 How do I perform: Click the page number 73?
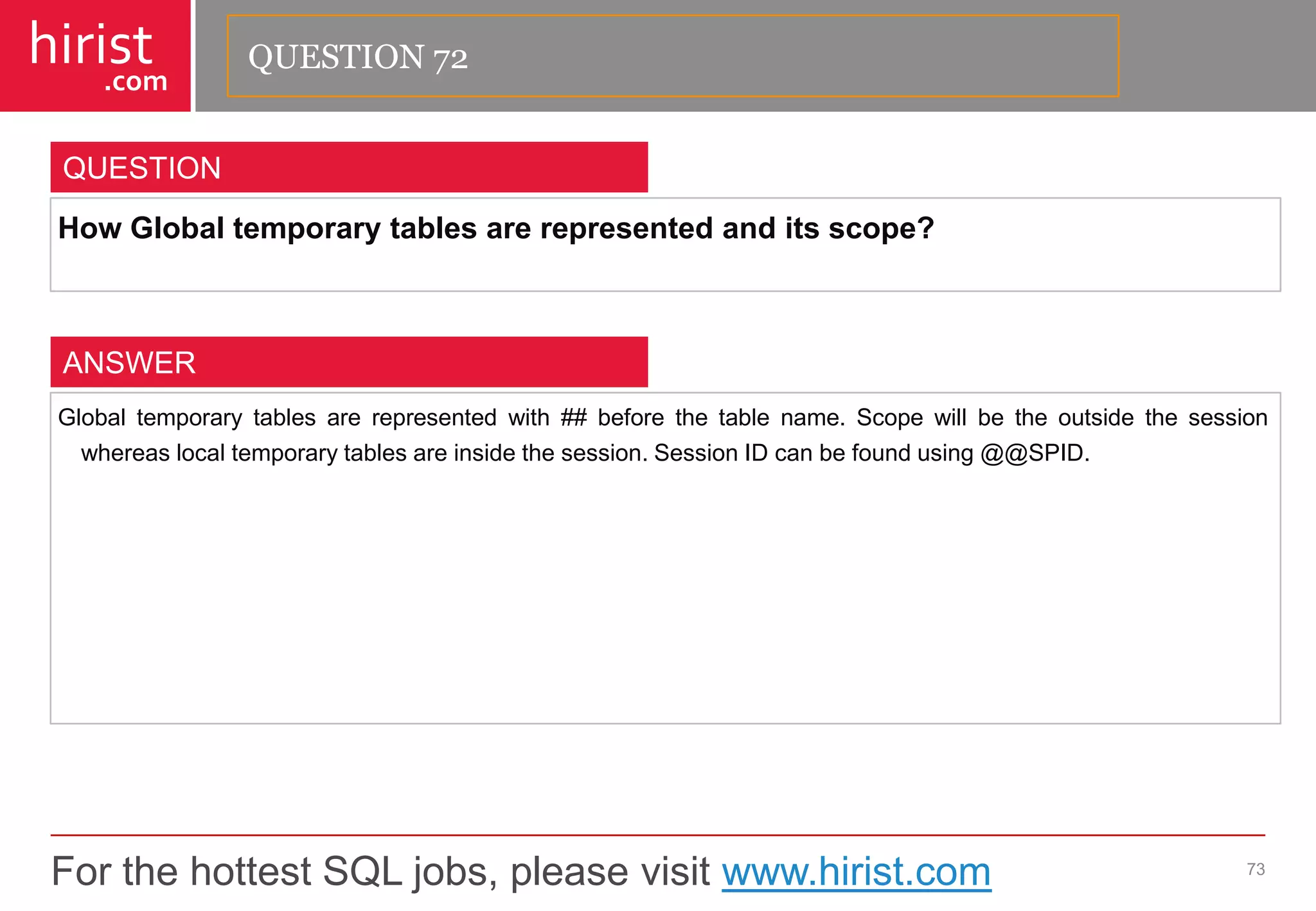(1256, 869)
